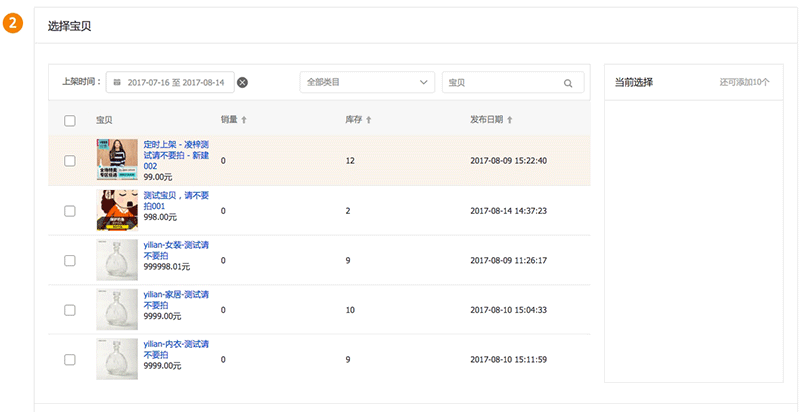Open the 全部类目 category dropdown
Screen dimensions: 800x412
(x=367, y=83)
